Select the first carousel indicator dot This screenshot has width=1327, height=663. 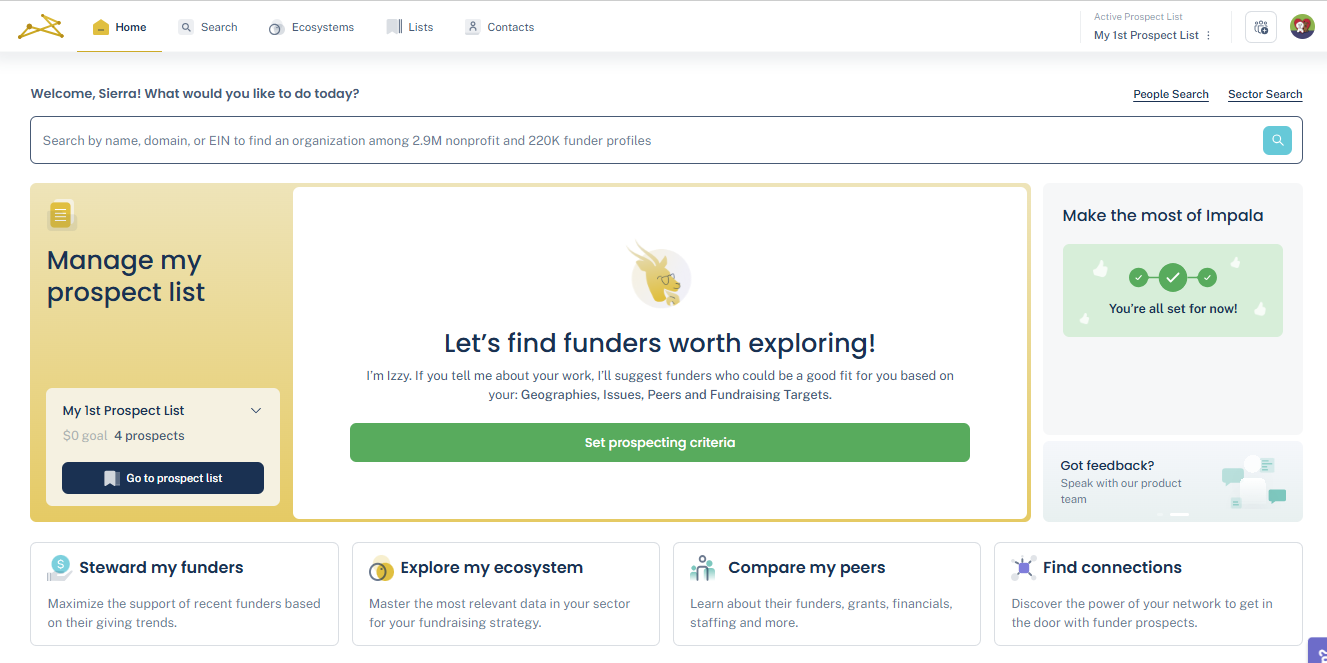1160,514
